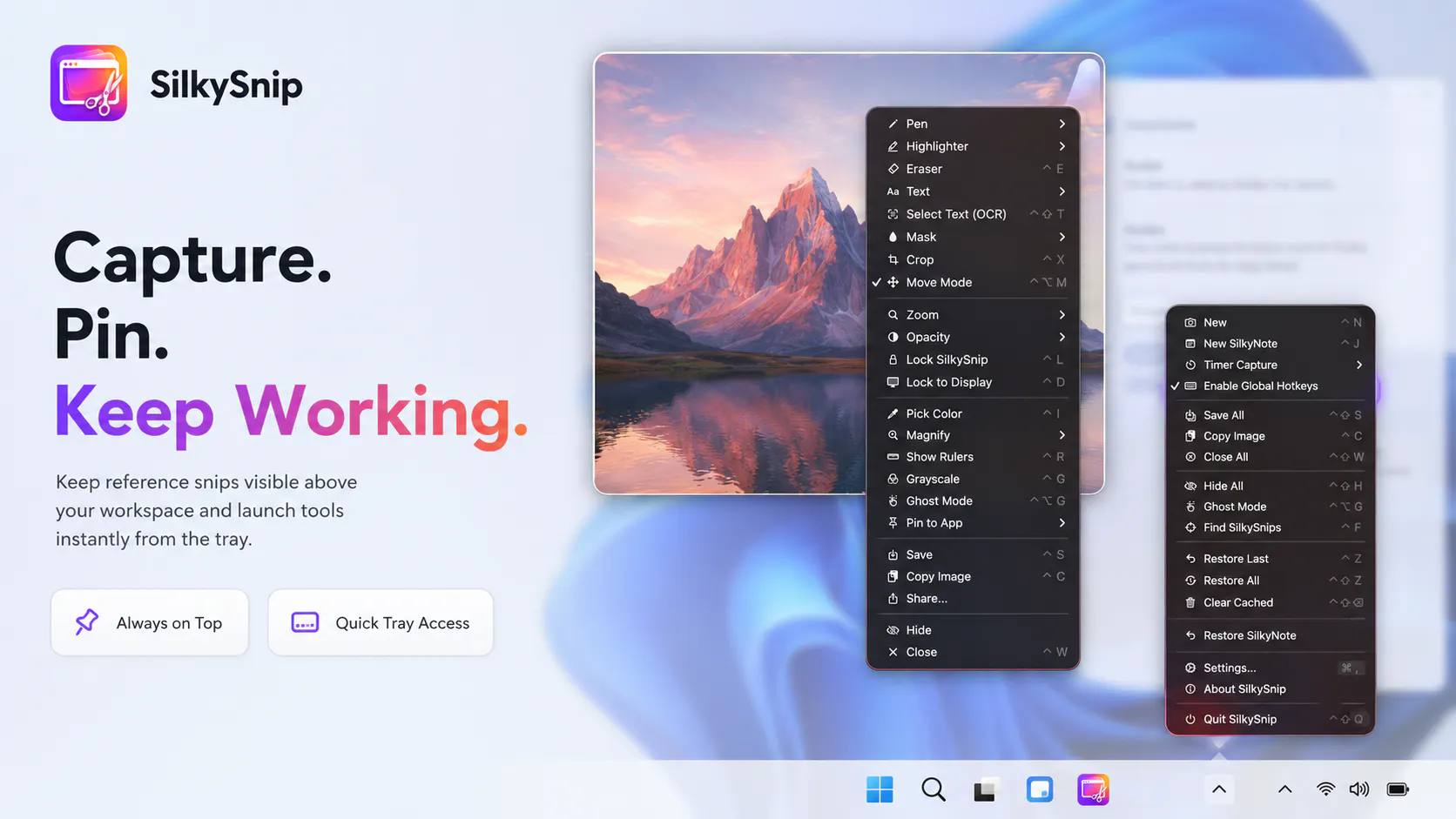This screenshot has width=1456, height=819.
Task: Click the New capture camera icon
Action: pyautogui.click(x=1190, y=322)
